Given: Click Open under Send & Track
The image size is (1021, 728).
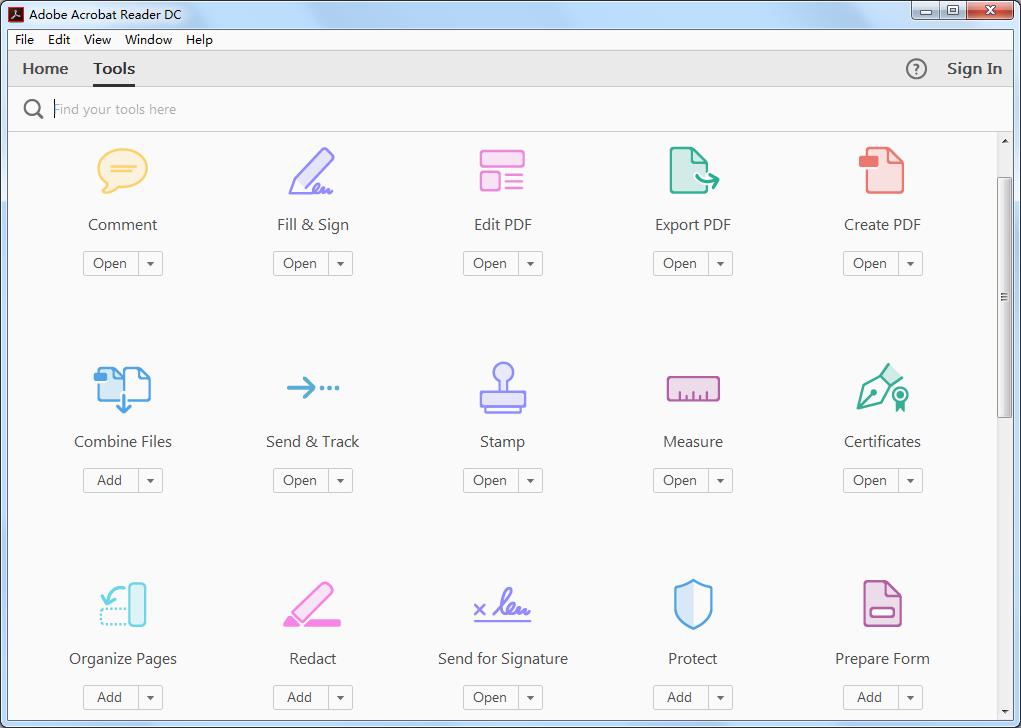Looking at the screenshot, I should tap(300, 481).
